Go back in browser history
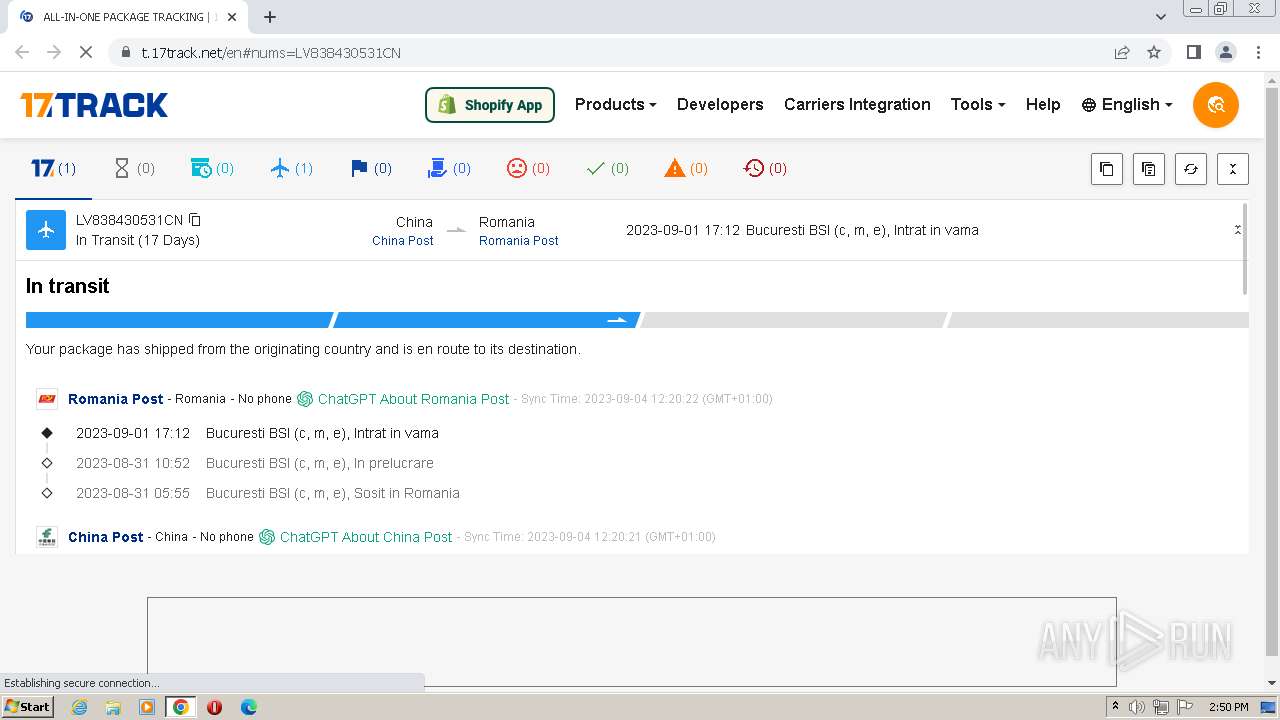 click(x=22, y=52)
